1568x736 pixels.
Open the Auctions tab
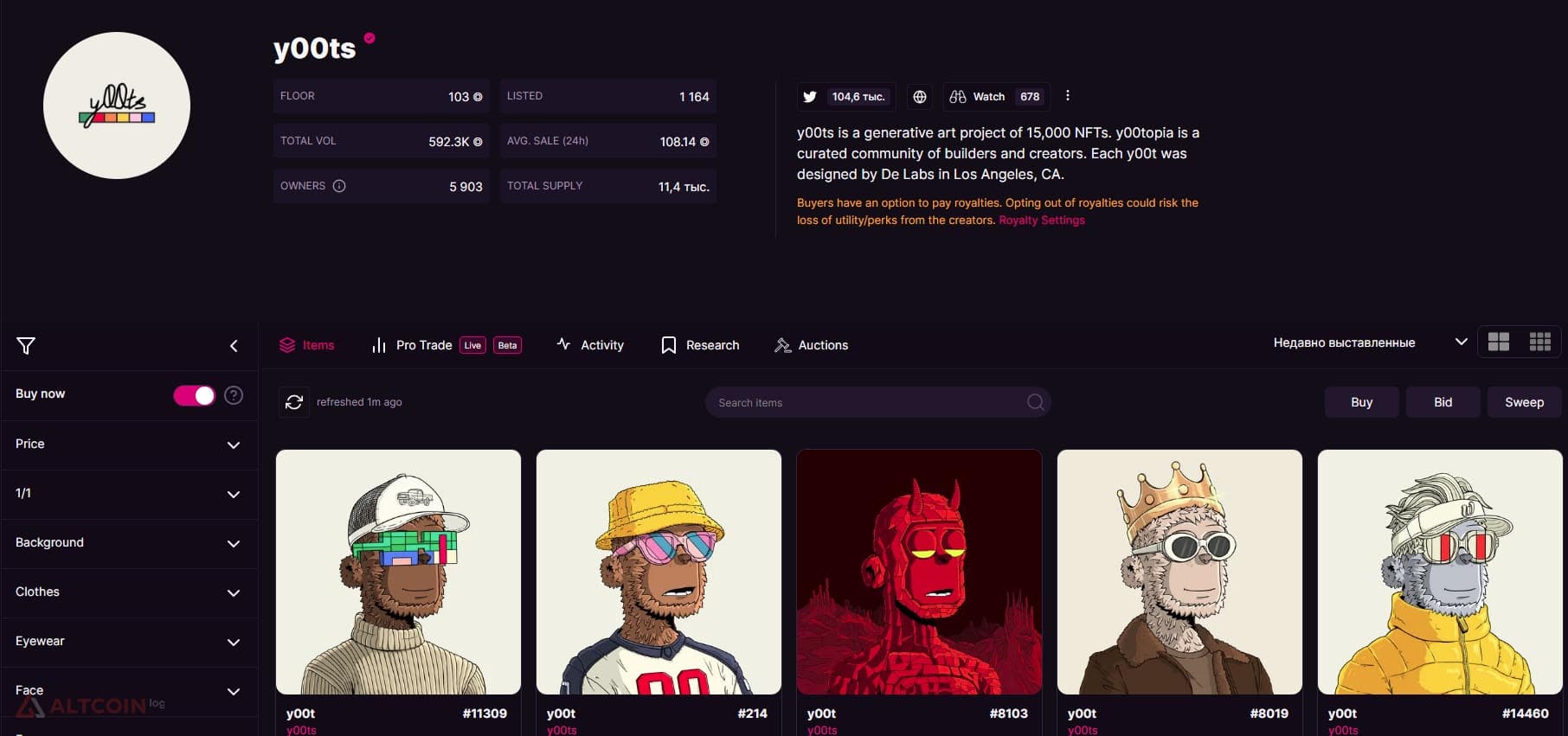[x=811, y=345]
